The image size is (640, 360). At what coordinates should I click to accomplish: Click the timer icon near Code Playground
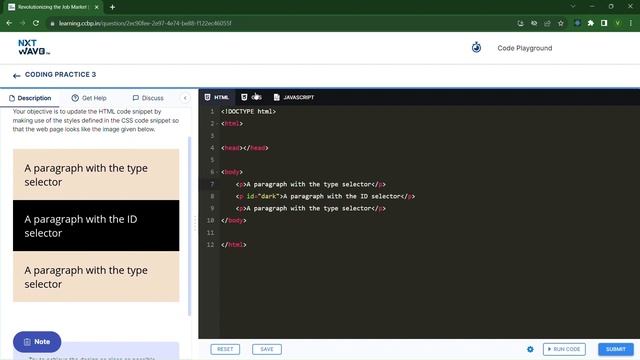(476, 48)
